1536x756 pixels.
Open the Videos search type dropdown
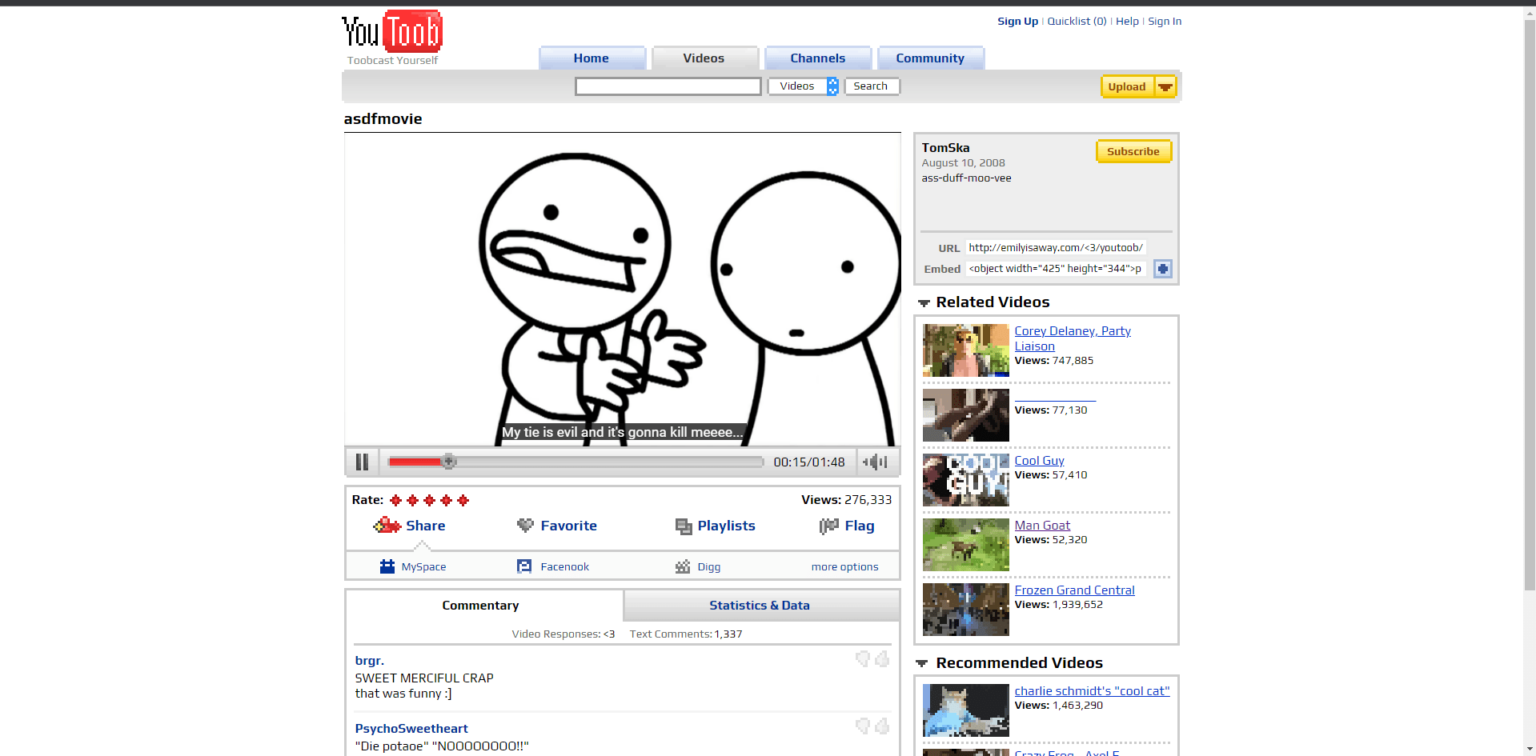pos(832,87)
